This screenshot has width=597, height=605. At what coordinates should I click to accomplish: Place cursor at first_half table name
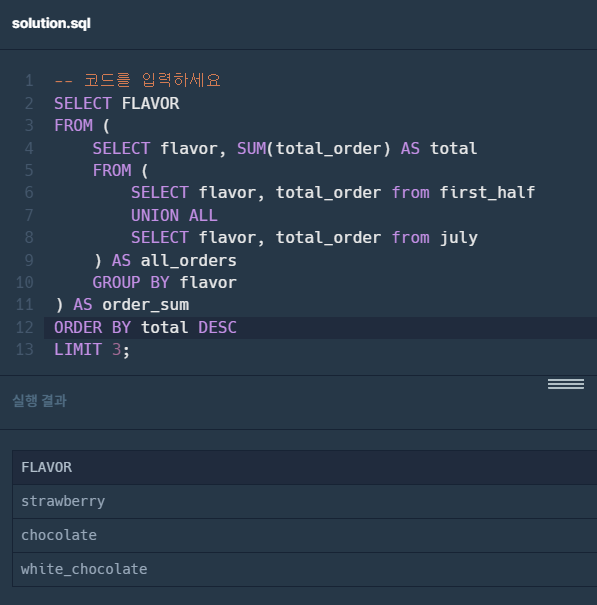(x=487, y=193)
